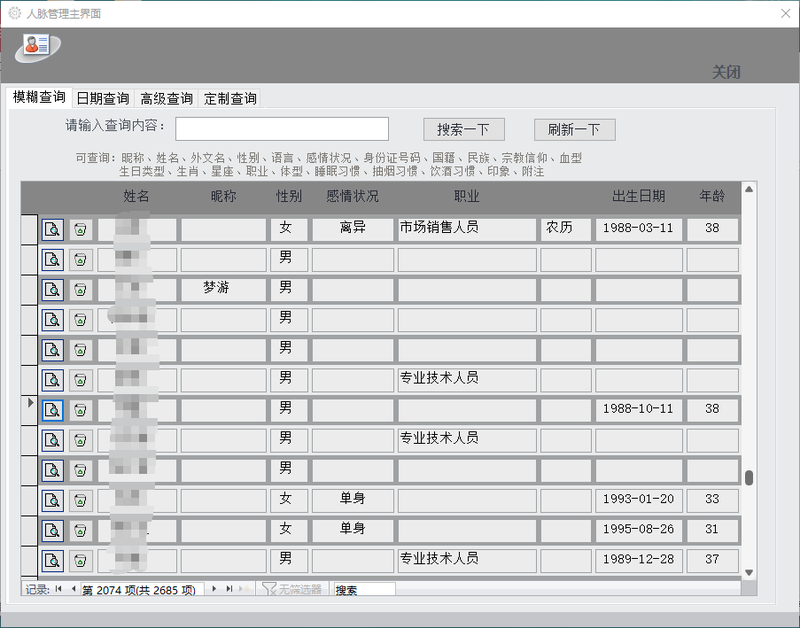Delete the record born 1988-03-11

(81, 230)
